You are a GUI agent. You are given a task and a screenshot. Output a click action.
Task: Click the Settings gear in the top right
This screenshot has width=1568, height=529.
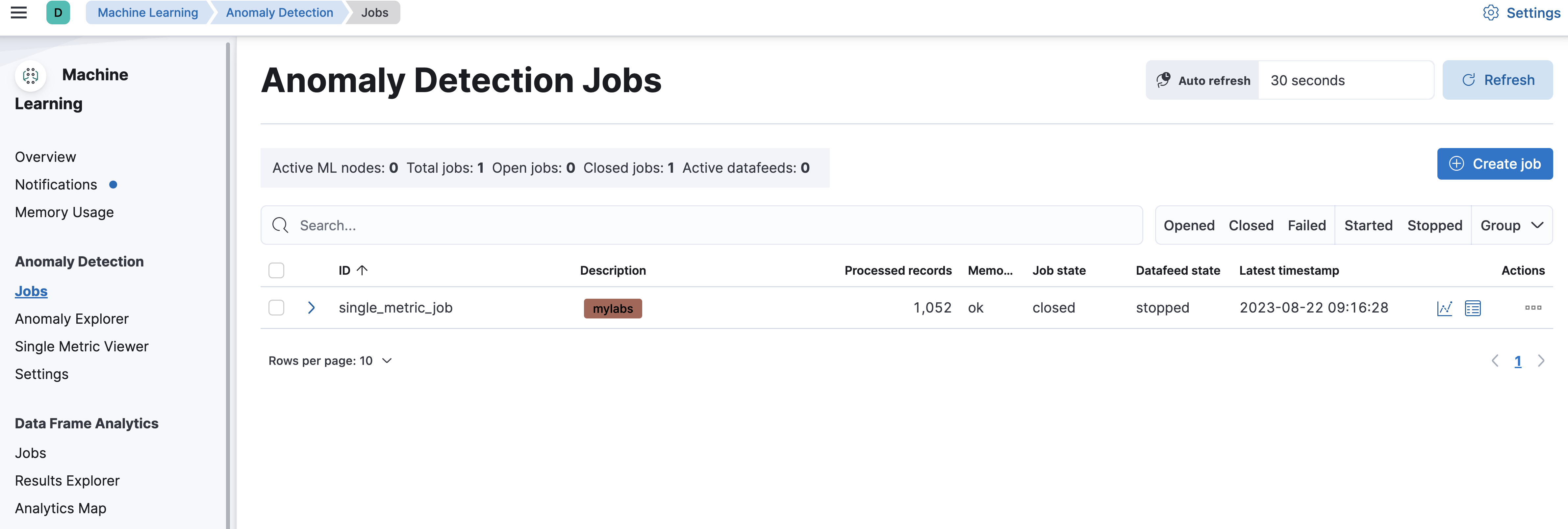click(1521, 13)
